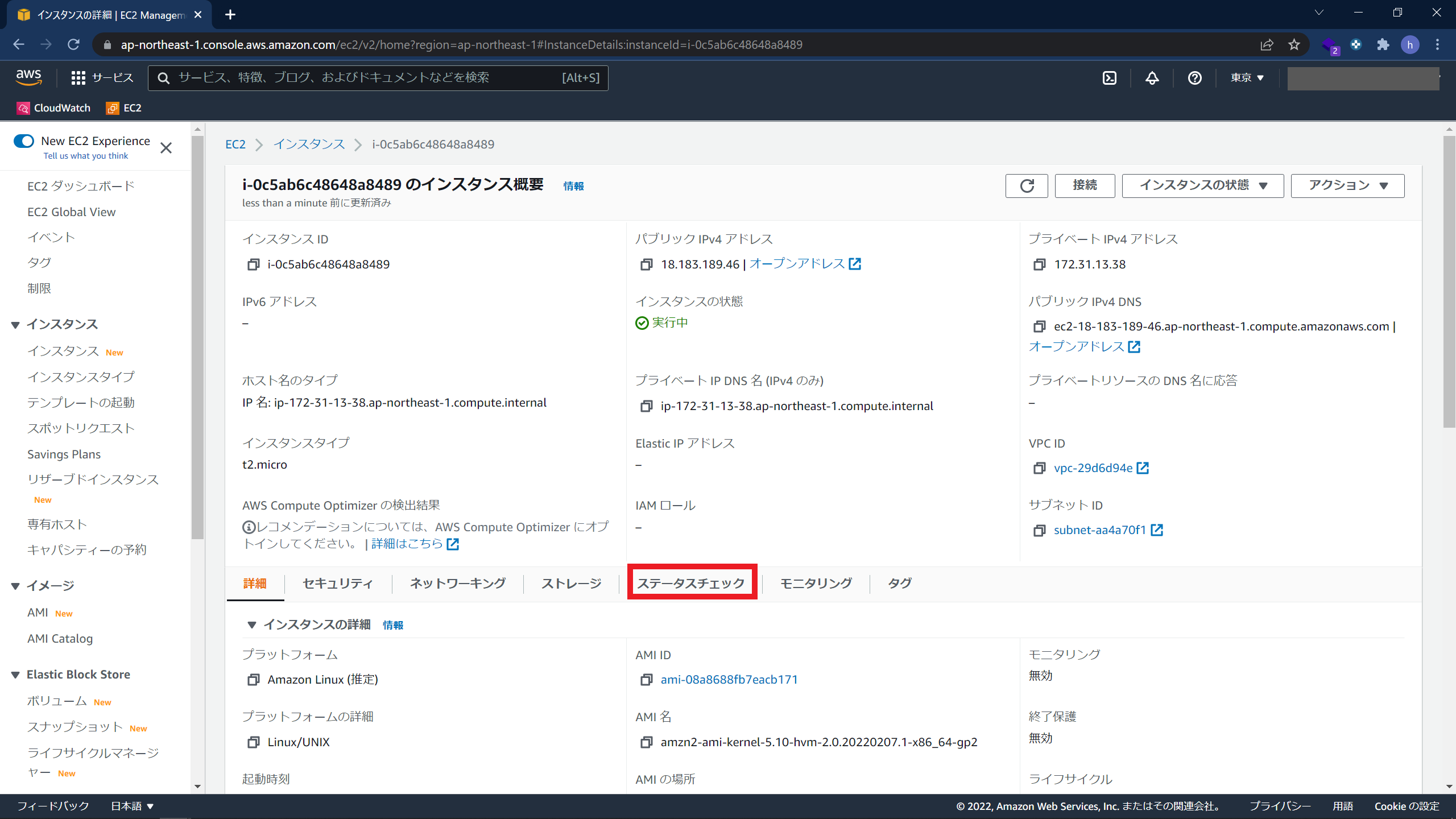Open the 東京 region selector
Image resolution: width=1456 pixels, height=819 pixels.
[1247, 78]
